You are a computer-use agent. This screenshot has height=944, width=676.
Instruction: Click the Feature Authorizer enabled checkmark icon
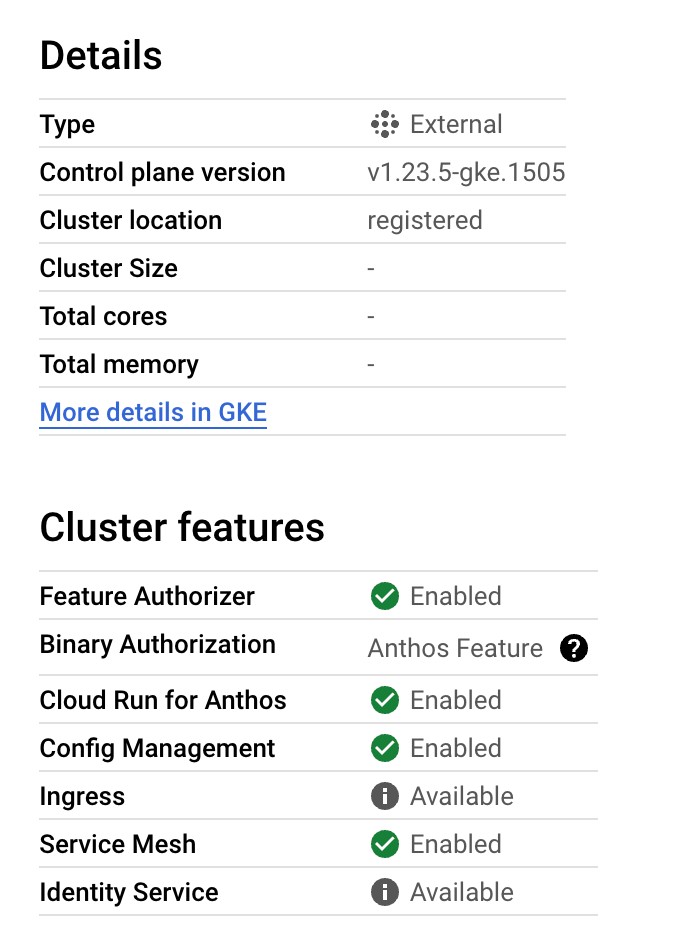(x=384, y=596)
